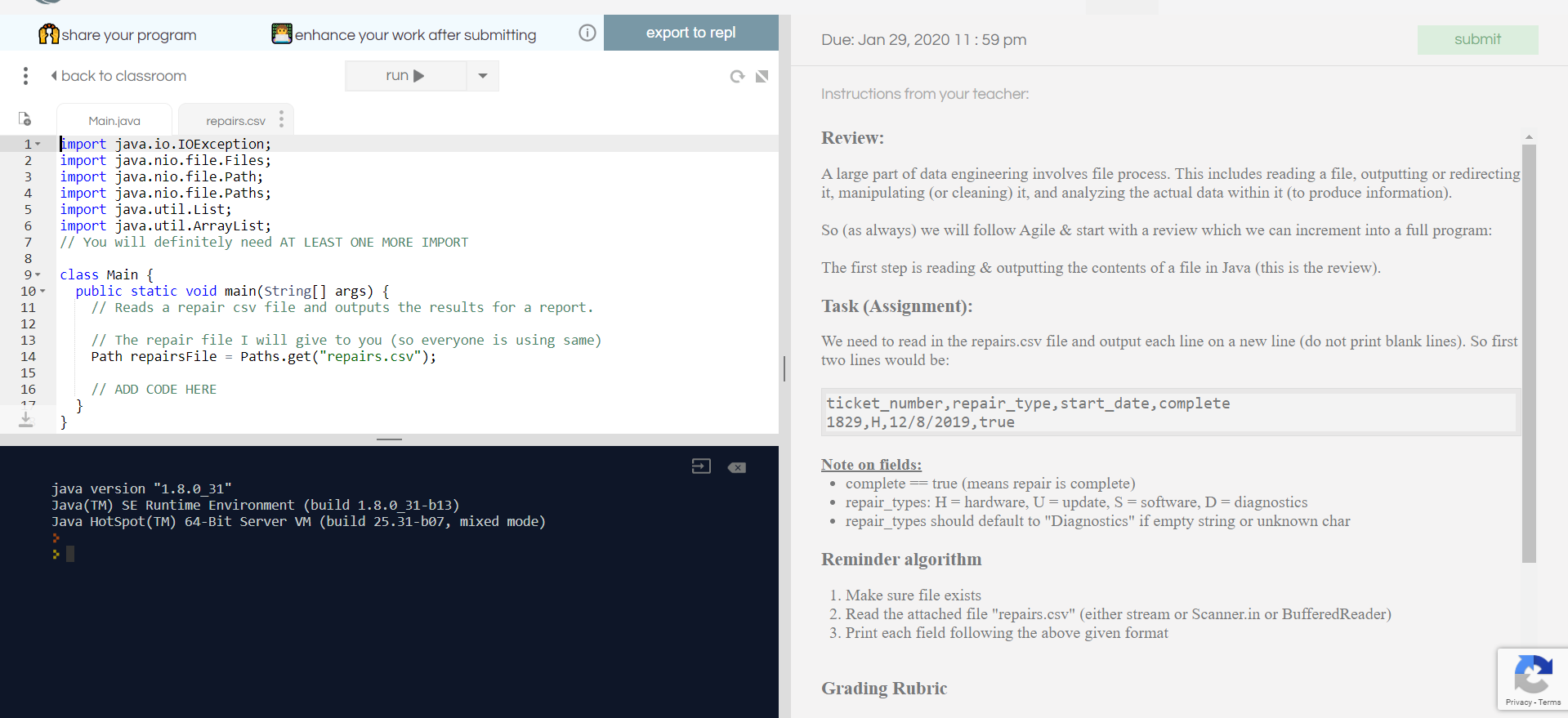
Task: Click the Task (Assignment) heading
Action: click(x=896, y=306)
